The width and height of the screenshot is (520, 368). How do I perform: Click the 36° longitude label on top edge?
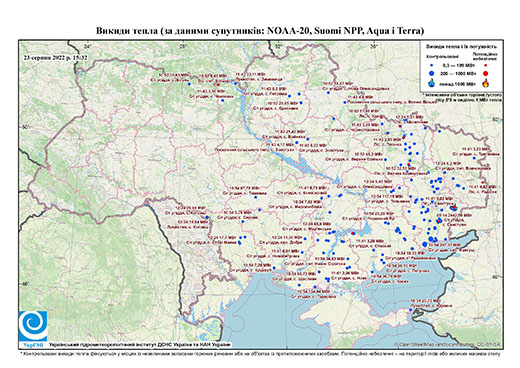tap(374, 46)
